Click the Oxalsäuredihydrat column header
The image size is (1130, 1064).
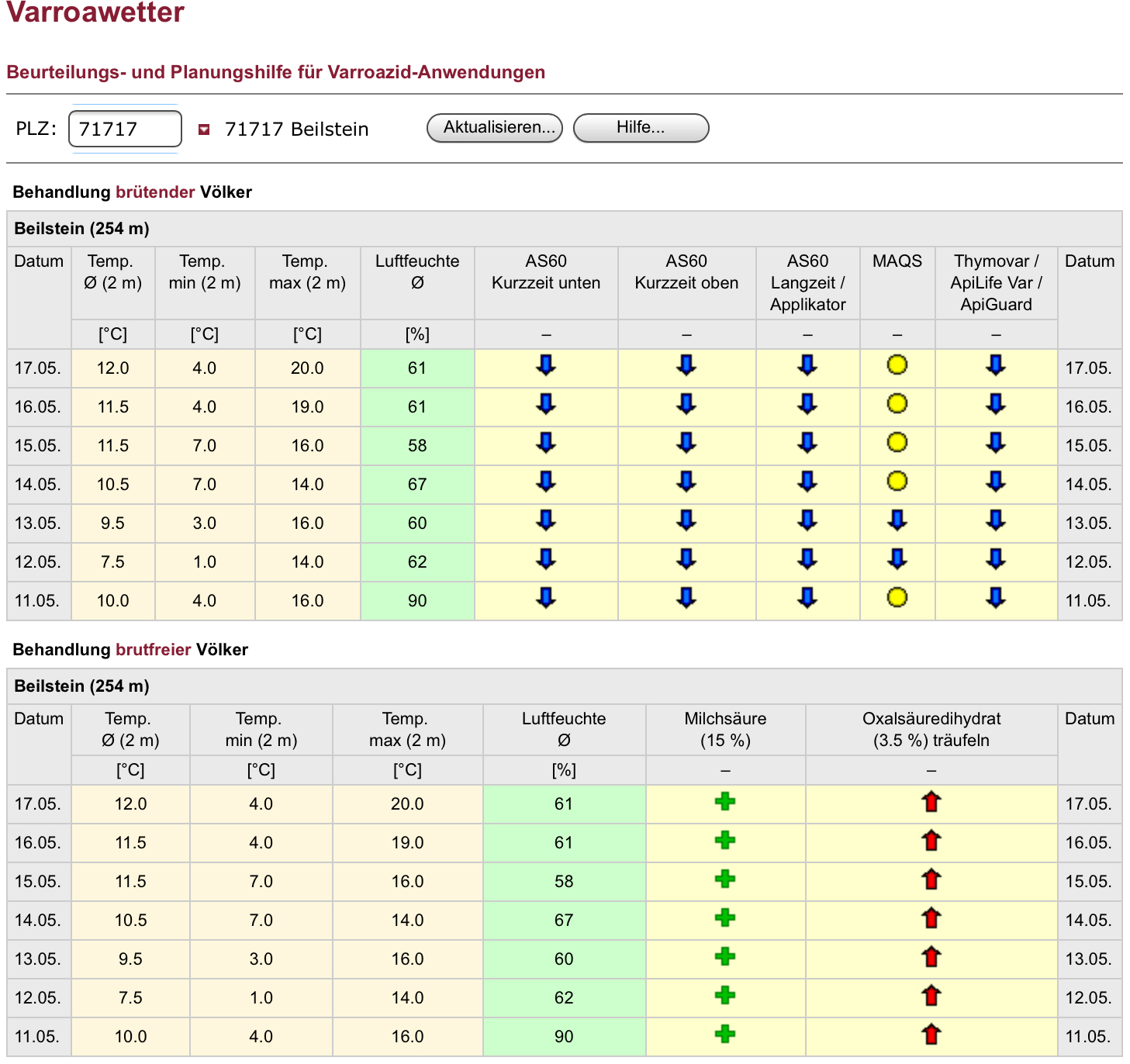(x=931, y=729)
